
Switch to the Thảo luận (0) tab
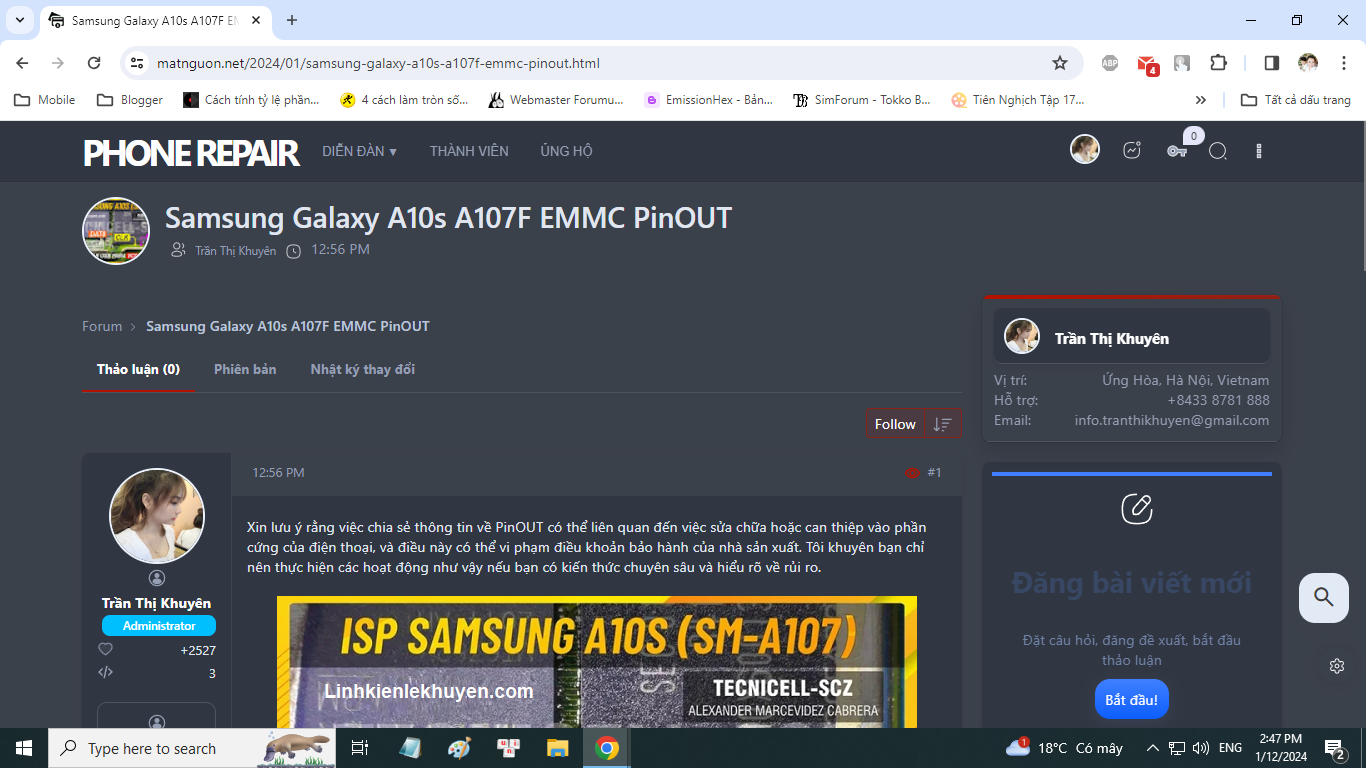coord(138,369)
